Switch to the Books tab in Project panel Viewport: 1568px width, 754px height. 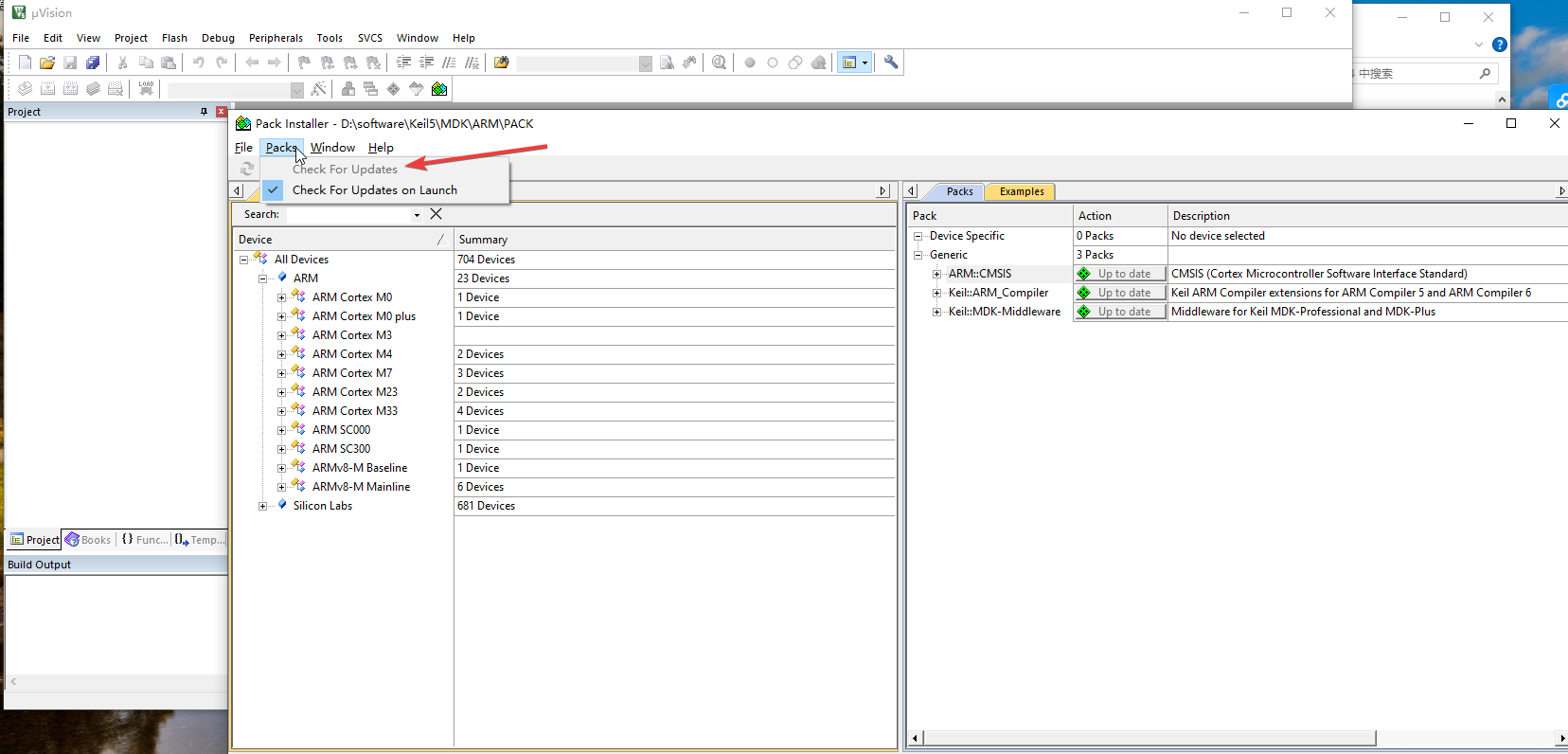click(88, 540)
